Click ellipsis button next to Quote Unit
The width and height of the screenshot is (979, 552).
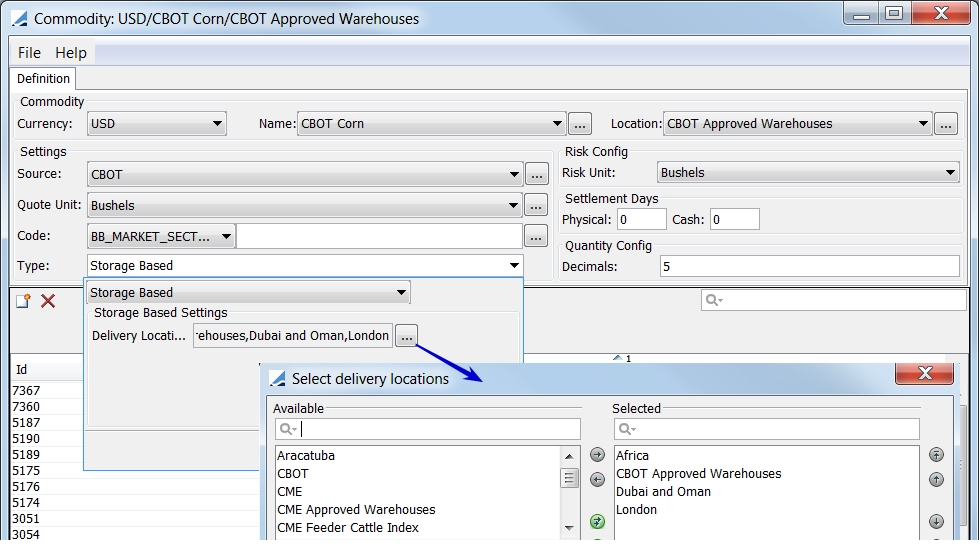[x=536, y=205]
